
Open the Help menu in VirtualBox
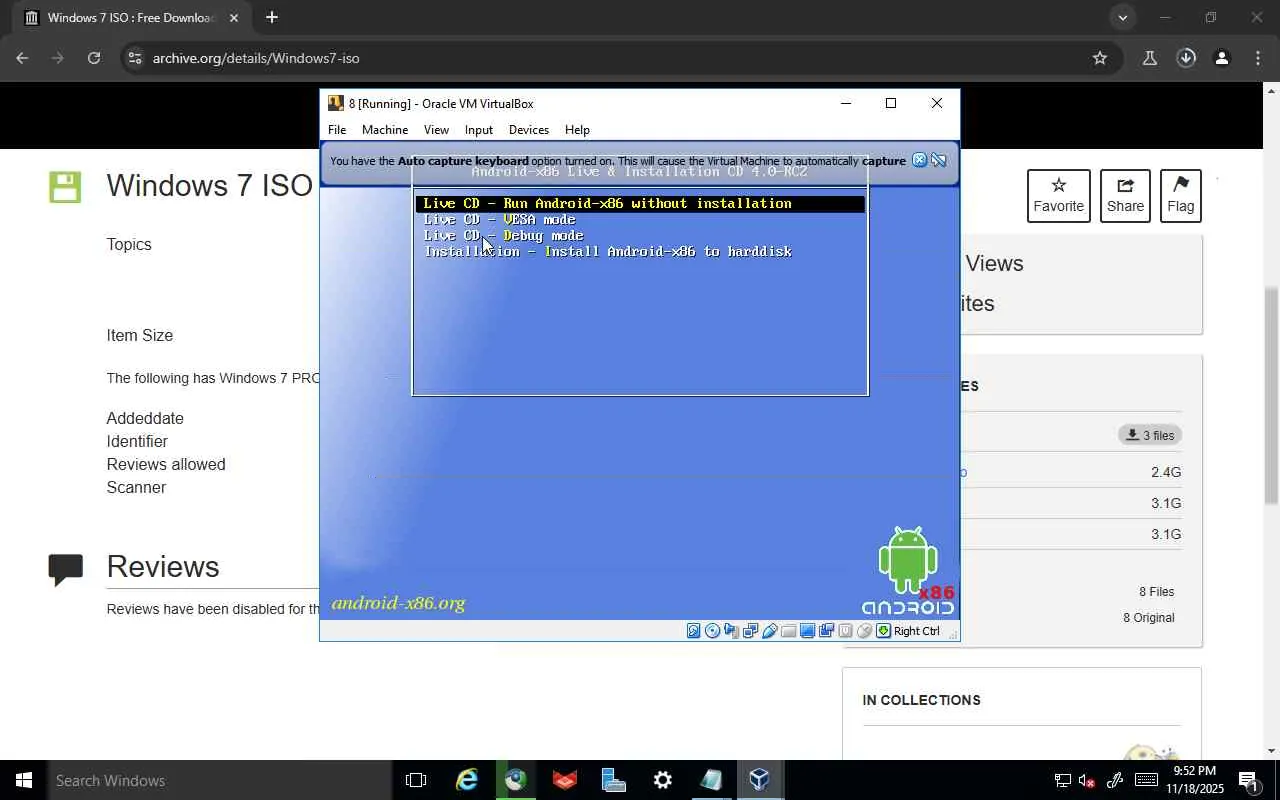[577, 130]
